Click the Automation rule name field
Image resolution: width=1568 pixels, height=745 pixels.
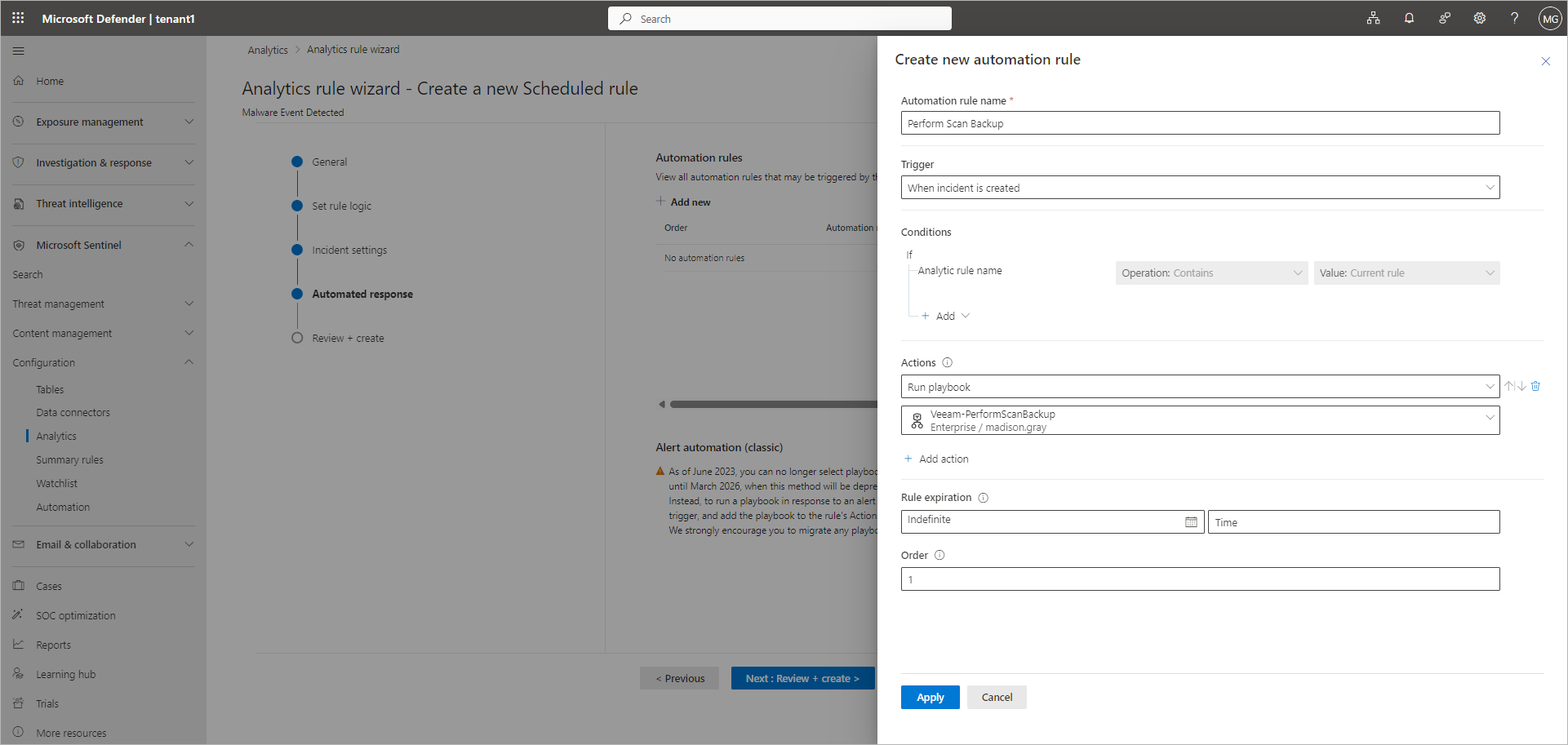pyautogui.click(x=1200, y=123)
